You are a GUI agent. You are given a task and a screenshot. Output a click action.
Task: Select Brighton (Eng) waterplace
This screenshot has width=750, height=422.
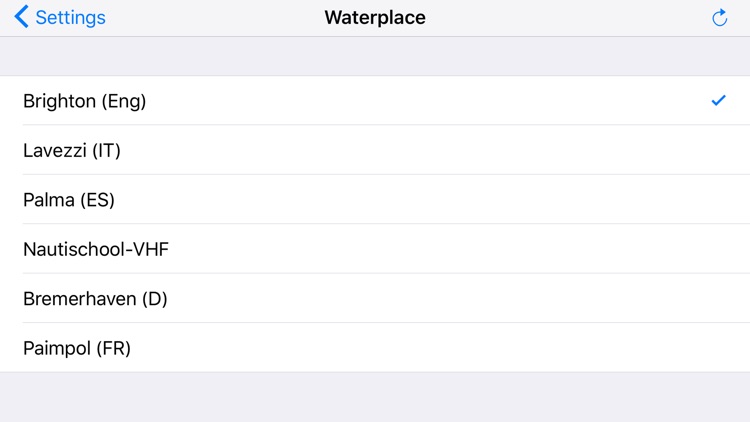click(375, 100)
